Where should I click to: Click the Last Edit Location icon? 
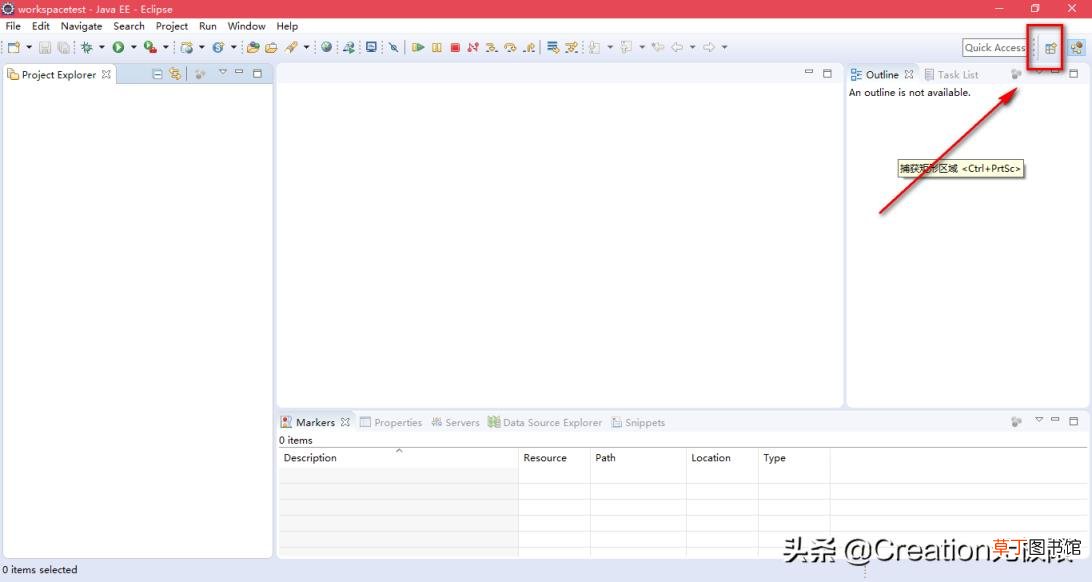658,47
